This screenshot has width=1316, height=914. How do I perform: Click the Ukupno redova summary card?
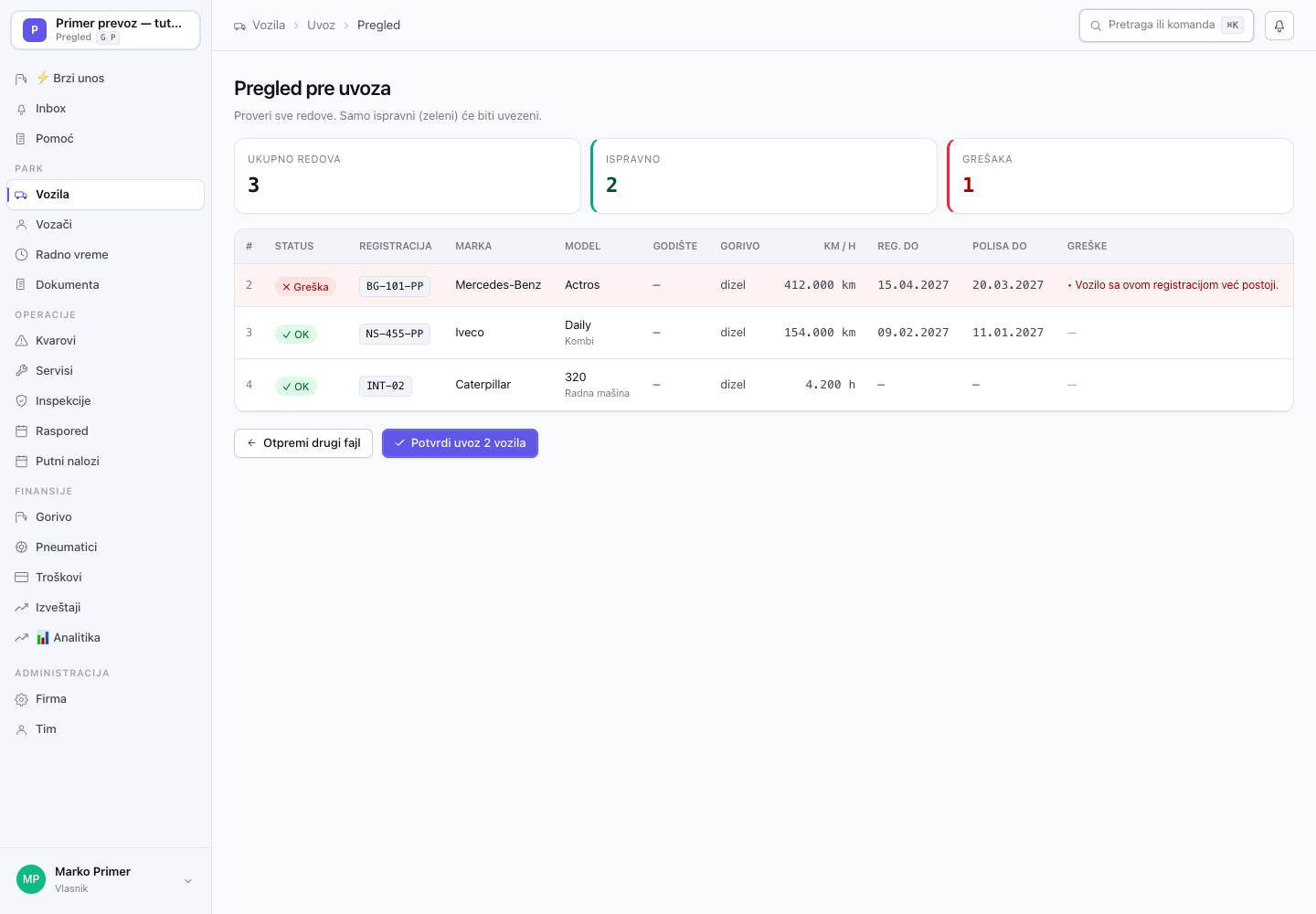click(x=408, y=176)
